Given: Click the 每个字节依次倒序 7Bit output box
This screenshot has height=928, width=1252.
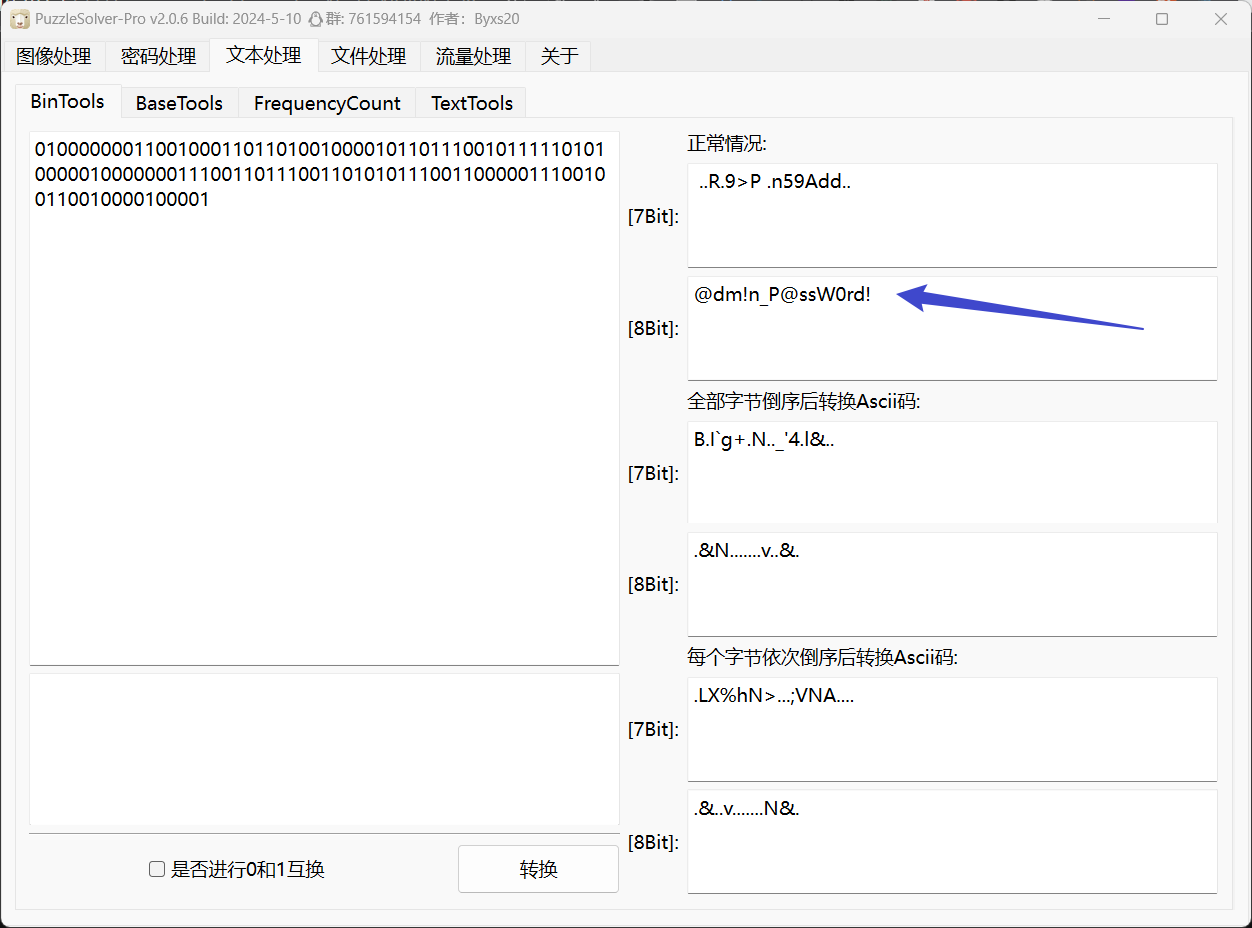Looking at the screenshot, I should pos(952,729).
